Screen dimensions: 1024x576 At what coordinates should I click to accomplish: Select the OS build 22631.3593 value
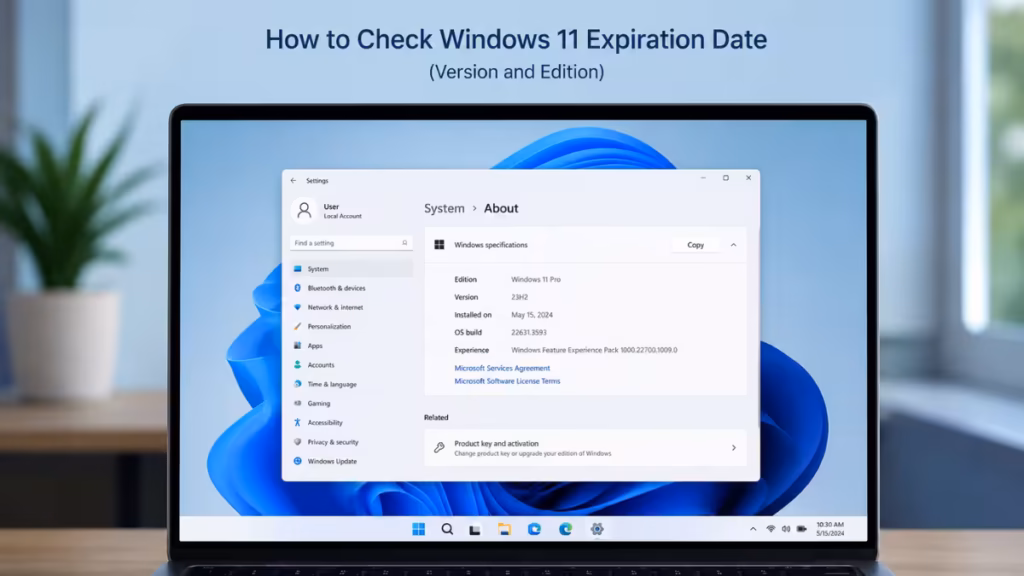pyautogui.click(x=528, y=332)
